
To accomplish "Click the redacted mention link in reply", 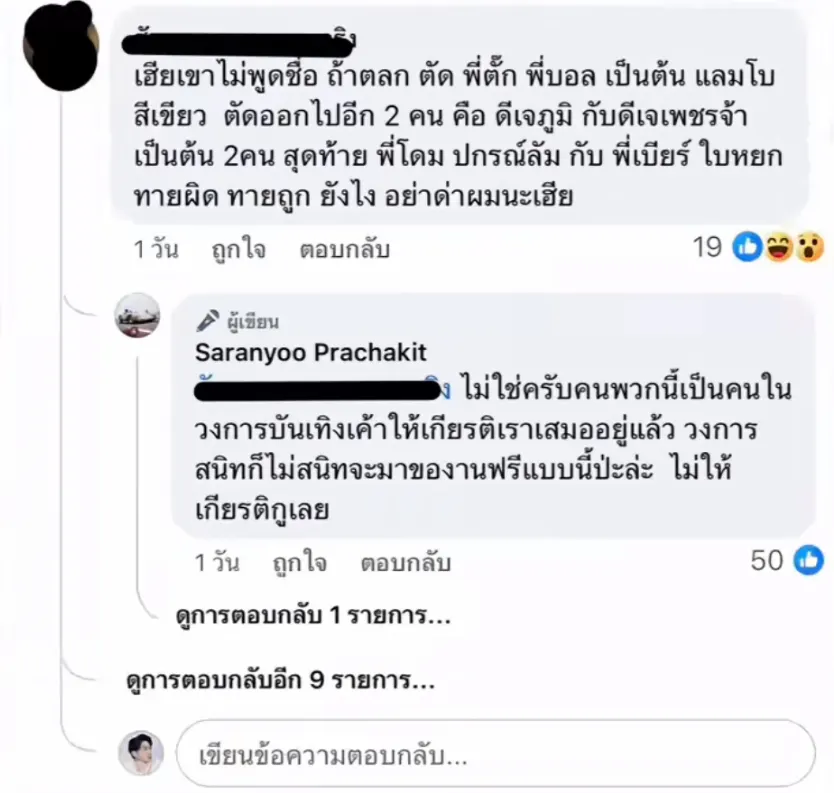I will pyautogui.click(x=322, y=390).
